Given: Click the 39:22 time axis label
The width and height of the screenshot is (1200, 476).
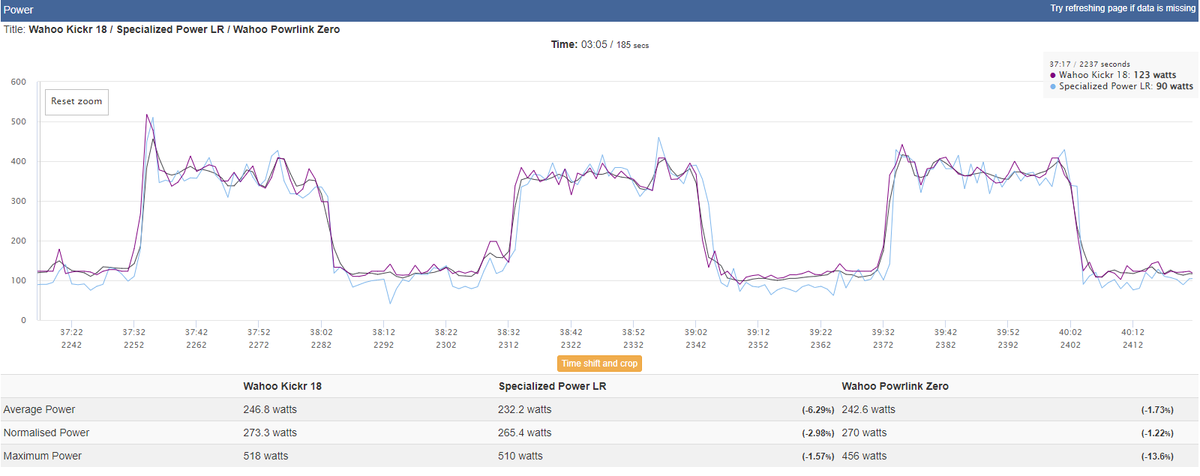Looking at the screenshot, I should tap(820, 331).
